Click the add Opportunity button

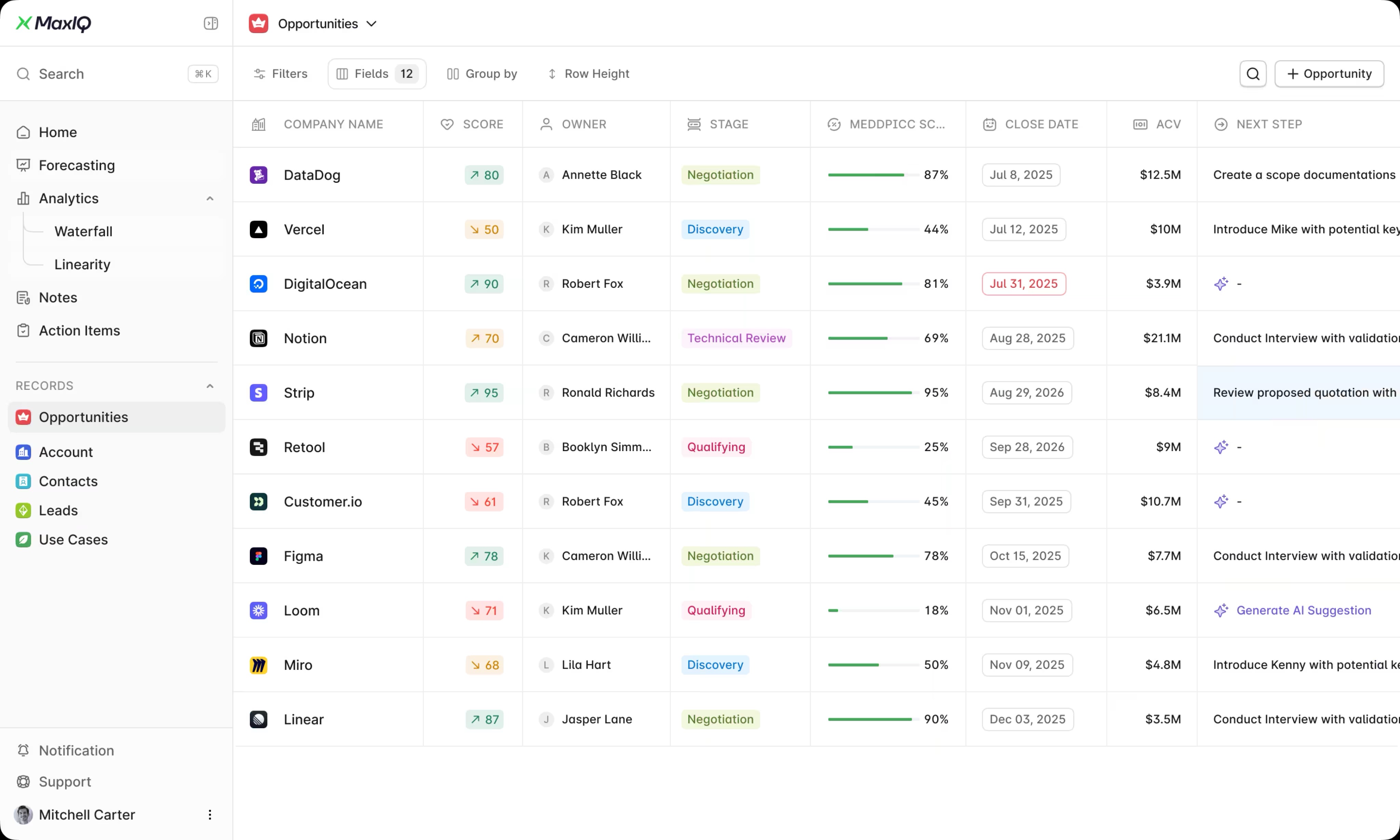click(x=1329, y=73)
